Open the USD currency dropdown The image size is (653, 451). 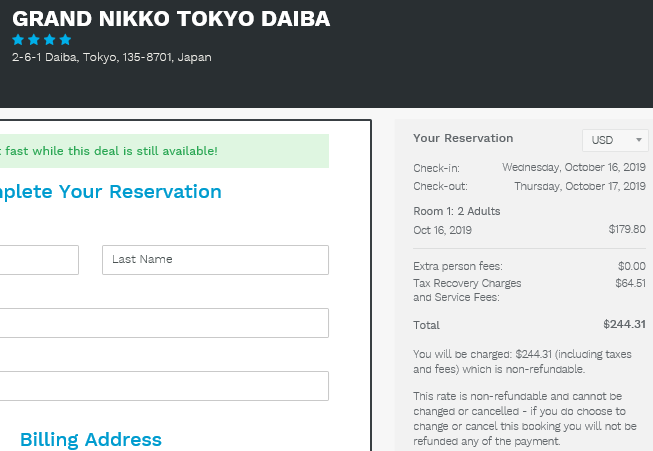[x=615, y=140]
